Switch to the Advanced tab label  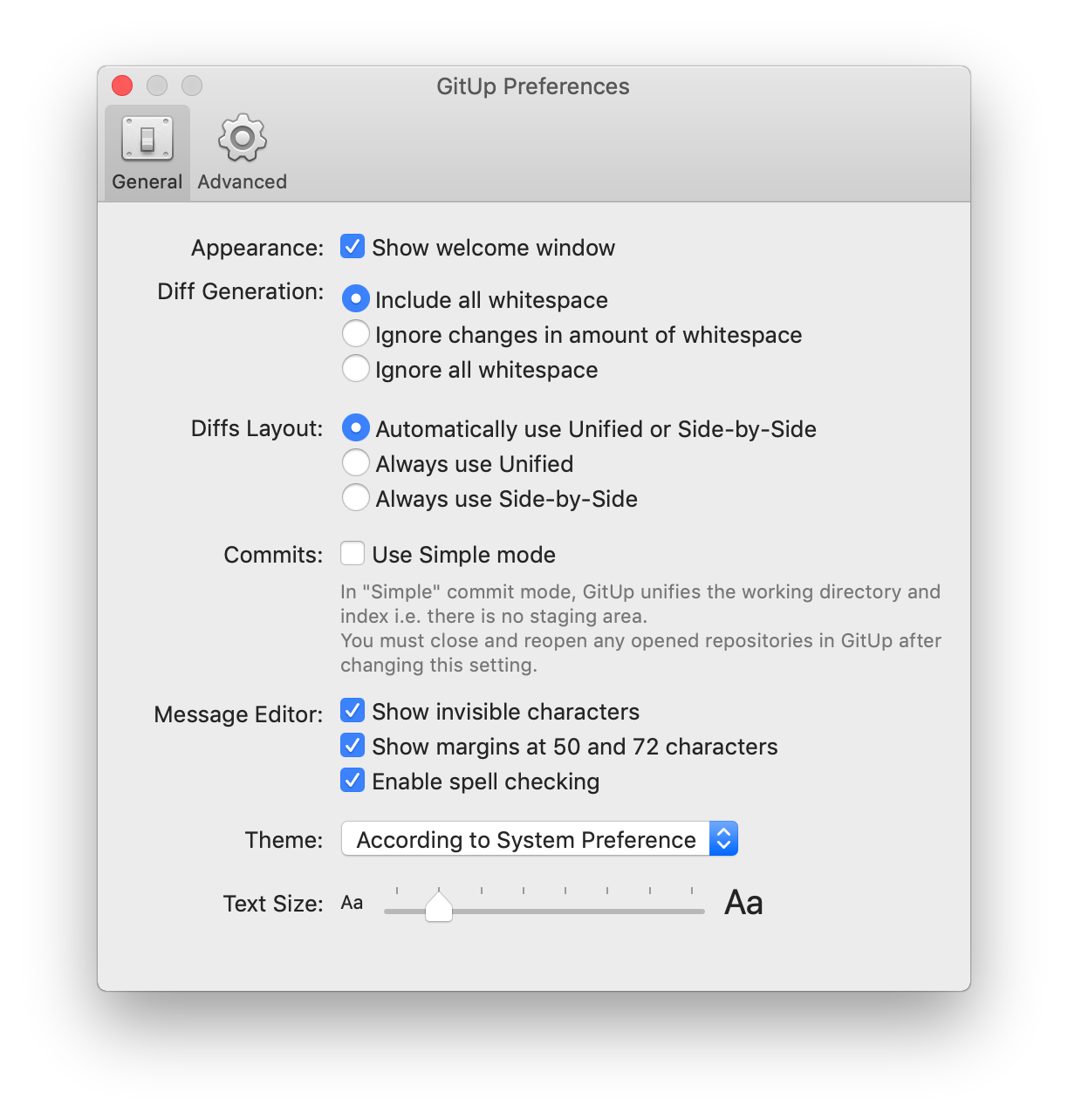click(242, 181)
